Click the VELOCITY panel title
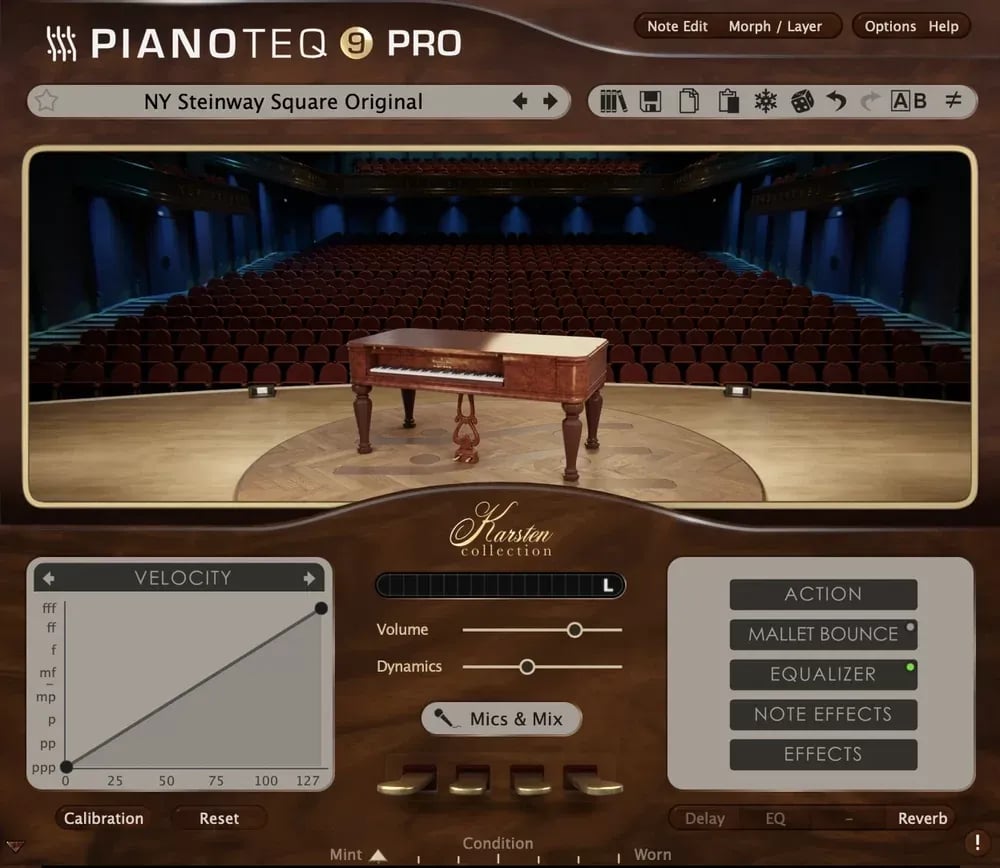The image size is (1000, 868). [x=183, y=578]
